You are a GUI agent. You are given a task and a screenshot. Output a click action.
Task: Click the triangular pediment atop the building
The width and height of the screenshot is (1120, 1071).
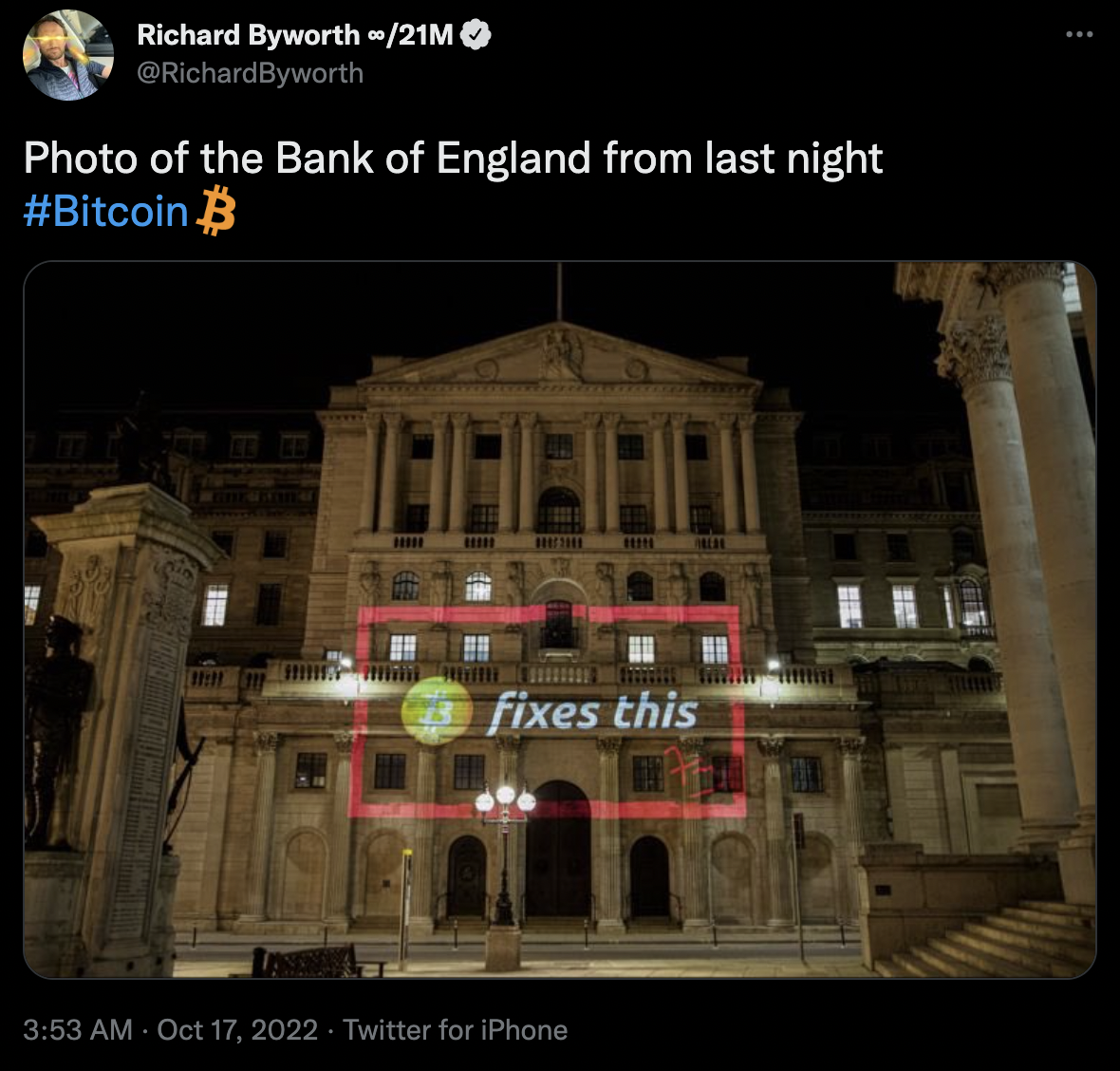coord(559,355)
